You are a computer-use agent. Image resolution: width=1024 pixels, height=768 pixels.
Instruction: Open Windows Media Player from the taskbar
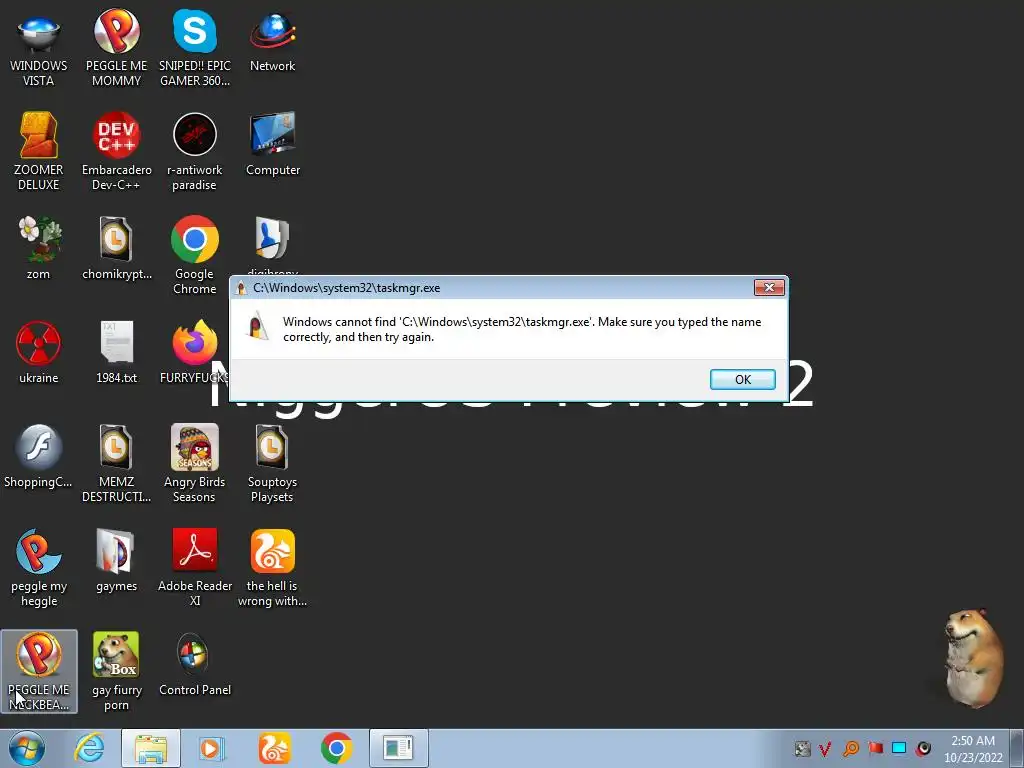coord(212,748)
